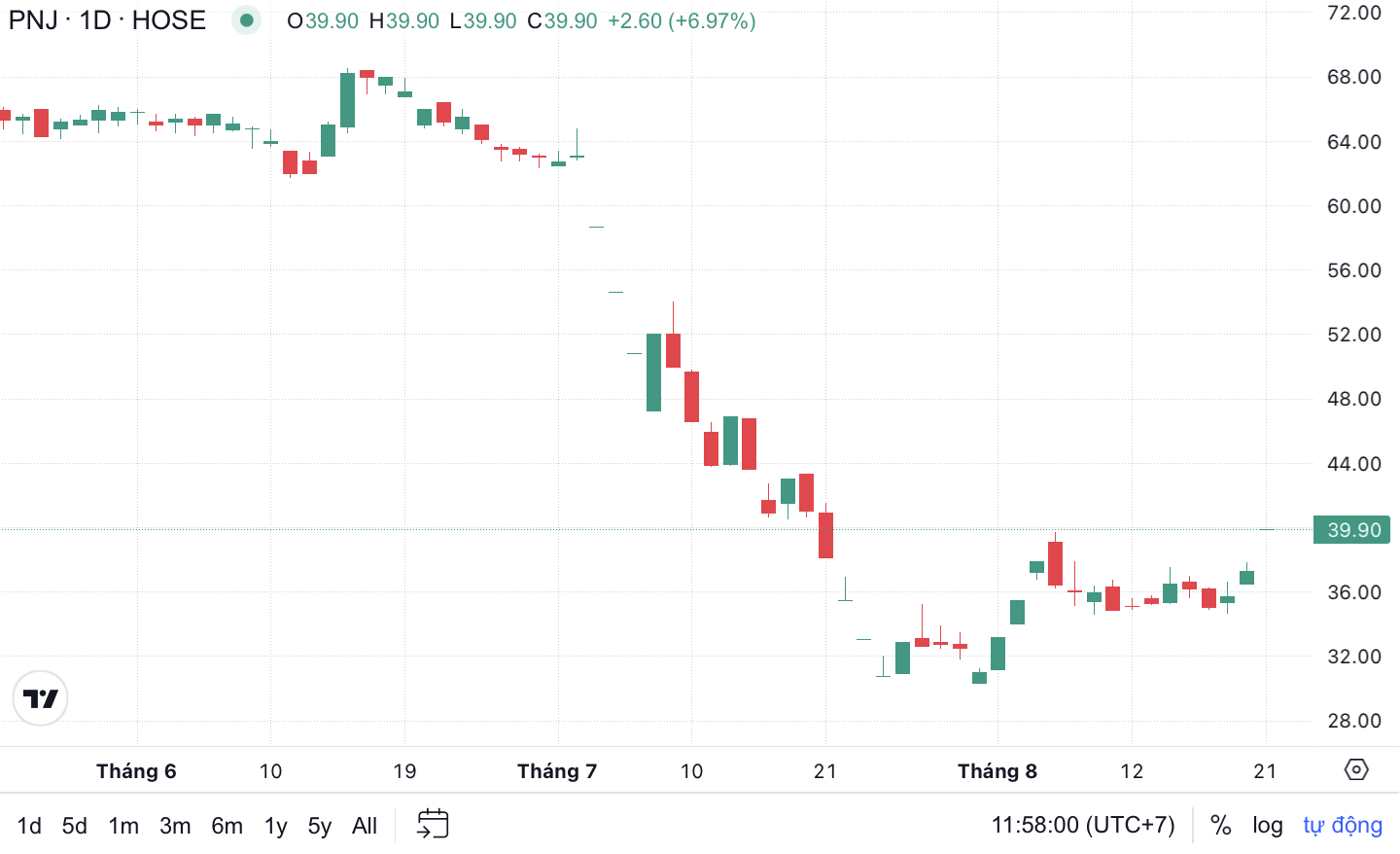
Task: Choose the 1y time range
Action: tap(276, 825)
